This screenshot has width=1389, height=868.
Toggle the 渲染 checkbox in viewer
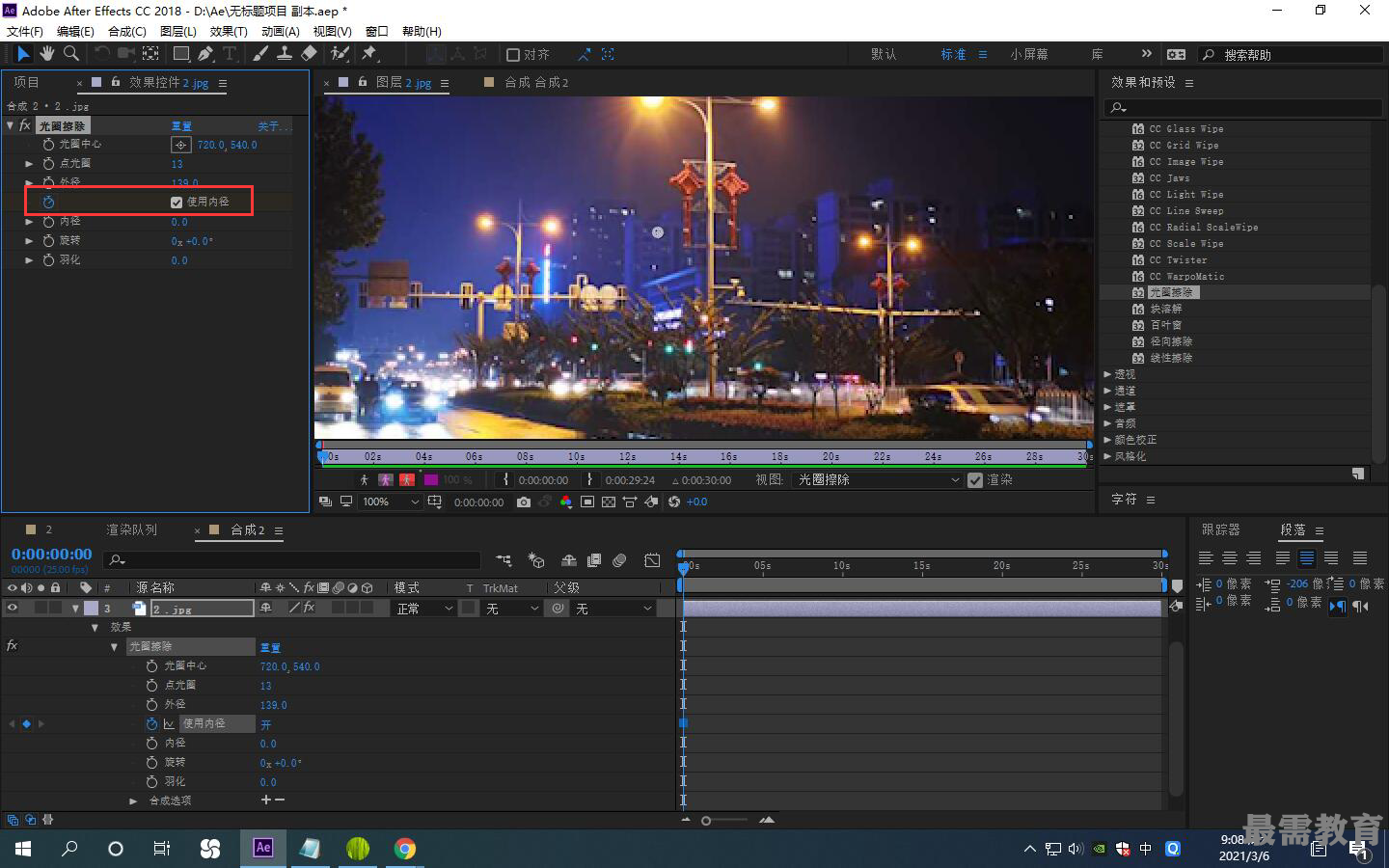(975, 479)
